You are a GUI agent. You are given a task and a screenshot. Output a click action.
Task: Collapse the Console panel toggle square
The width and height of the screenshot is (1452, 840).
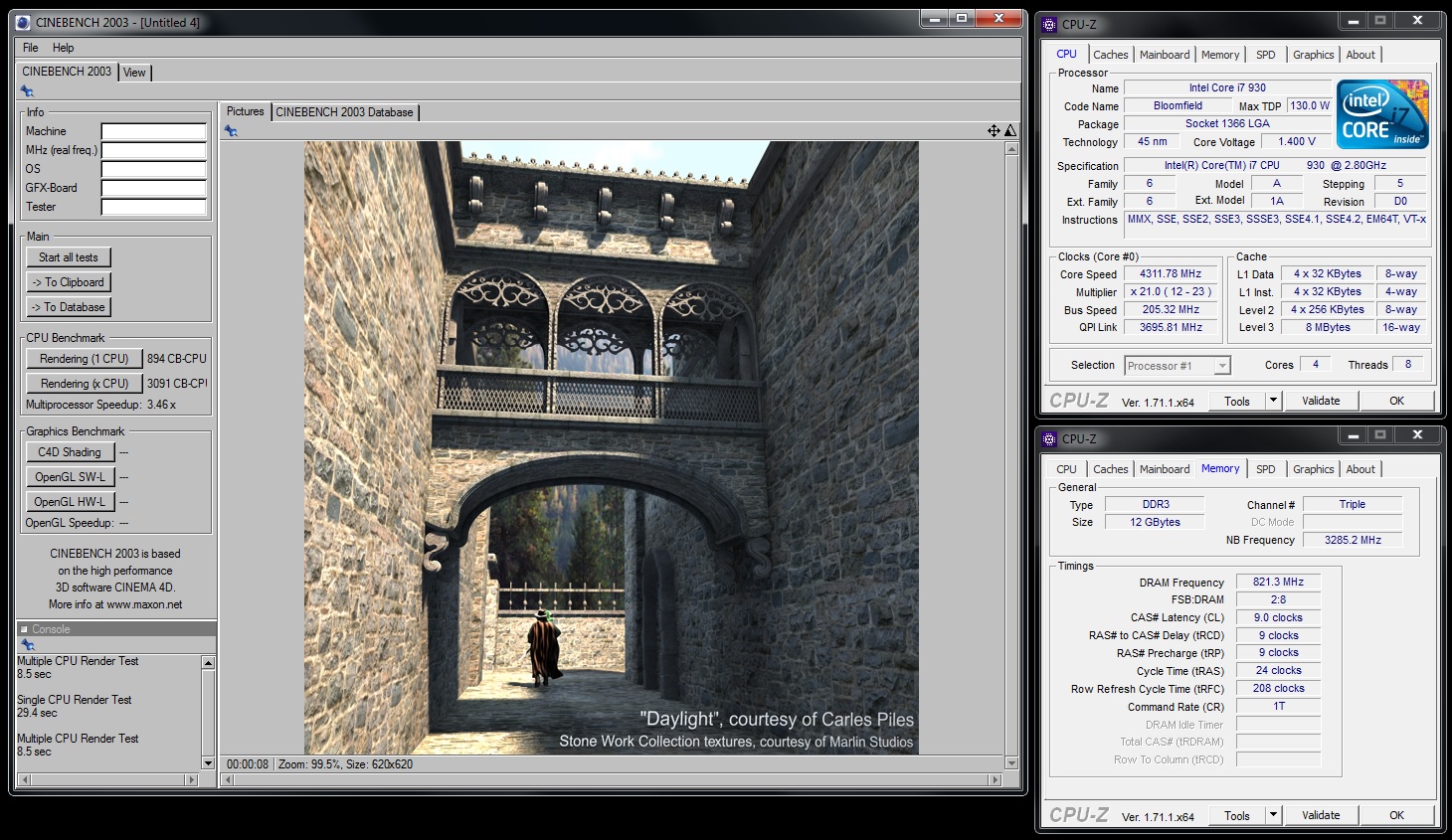(x=24, y=629)
